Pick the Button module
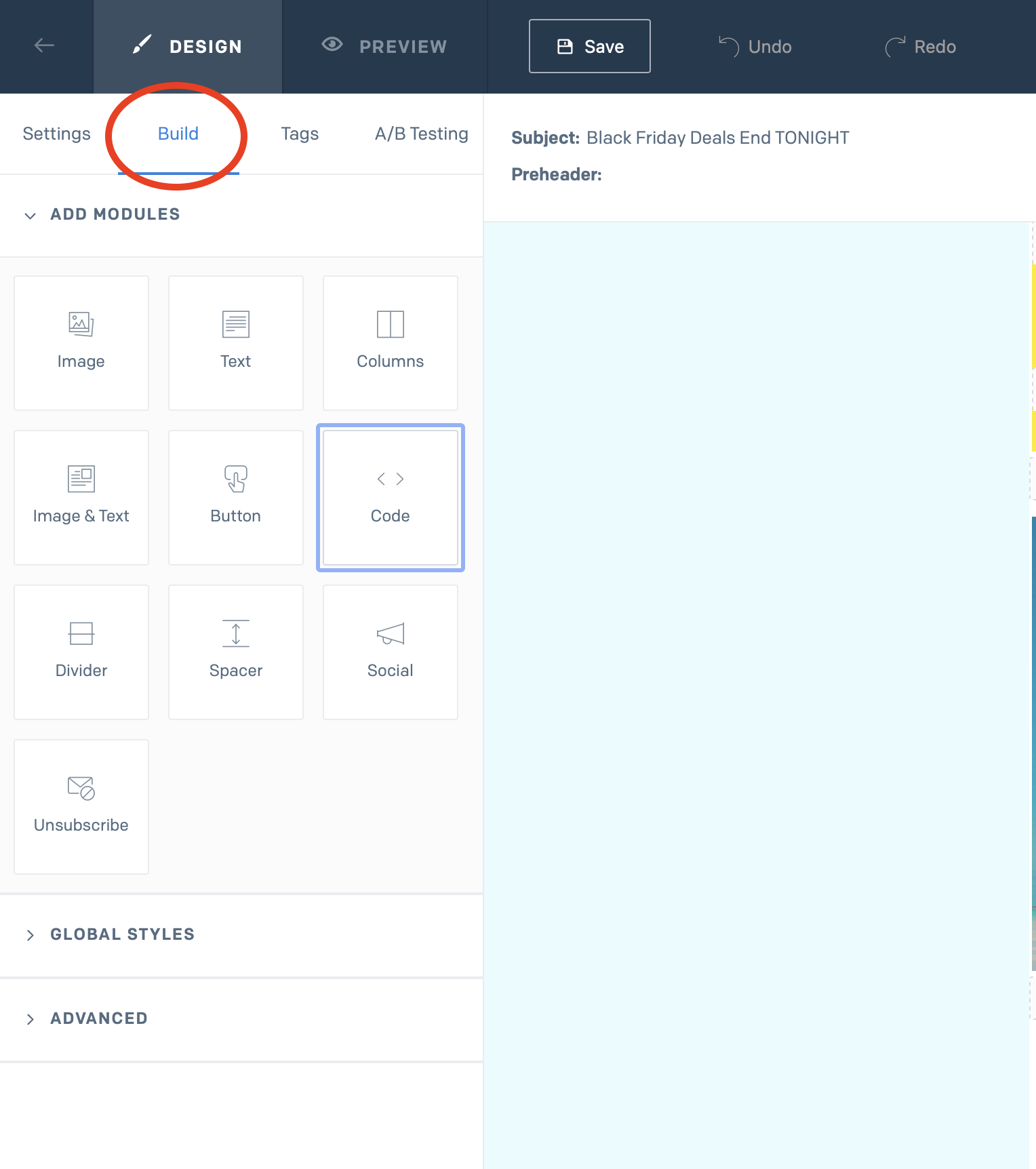This screenshot has height=1169, width=1036. click(235, 497)
